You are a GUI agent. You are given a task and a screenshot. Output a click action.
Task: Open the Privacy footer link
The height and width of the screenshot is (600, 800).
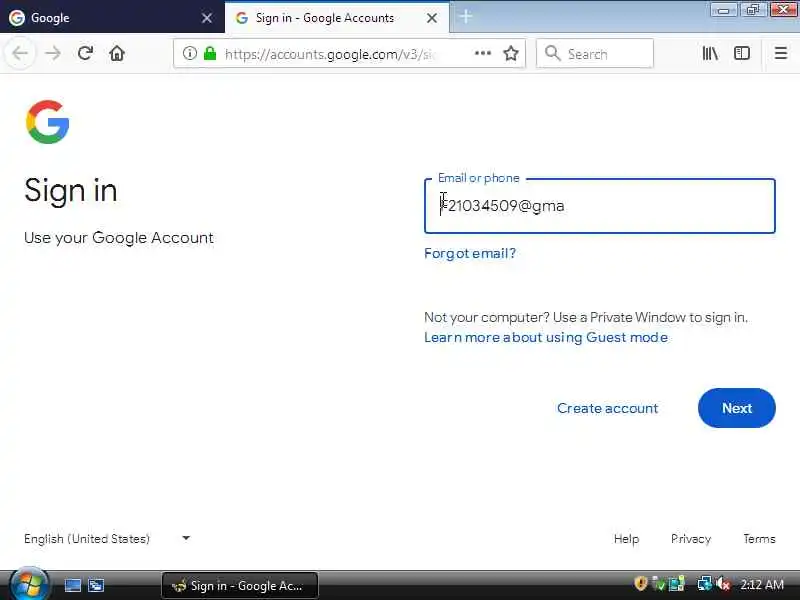tap(691, 539)
